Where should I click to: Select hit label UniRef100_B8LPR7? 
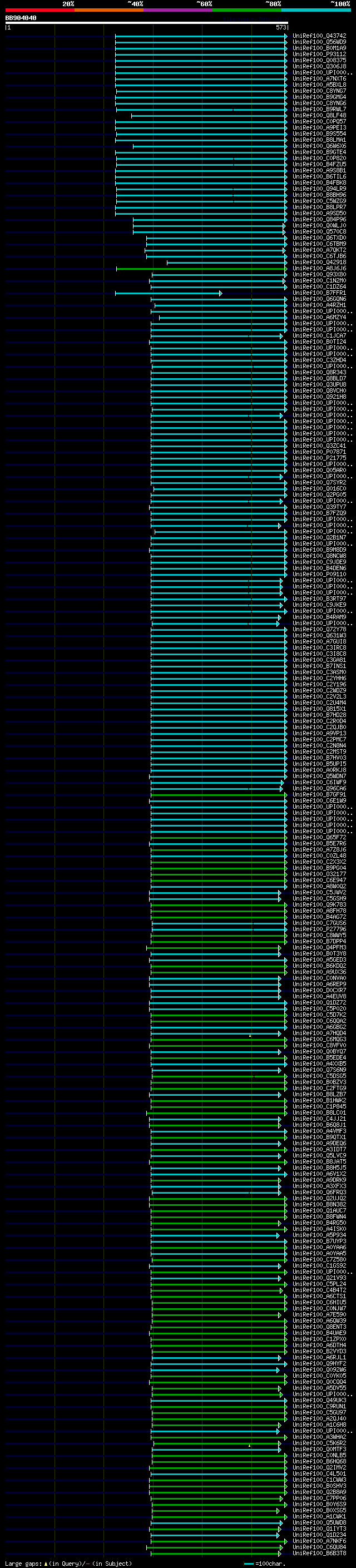click(319, 207)
